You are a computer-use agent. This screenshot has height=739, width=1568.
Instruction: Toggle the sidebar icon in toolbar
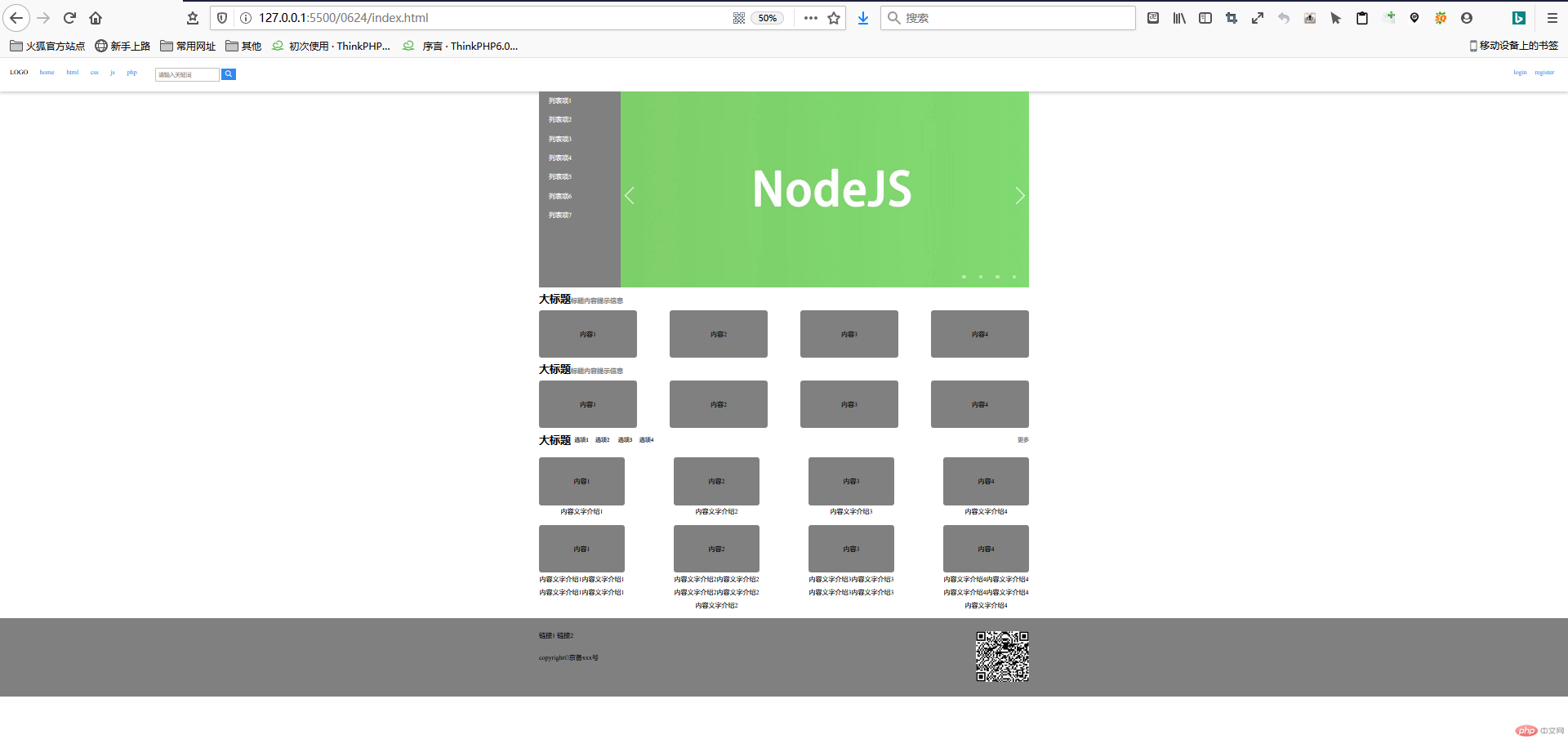click(x=1205, y=18)
